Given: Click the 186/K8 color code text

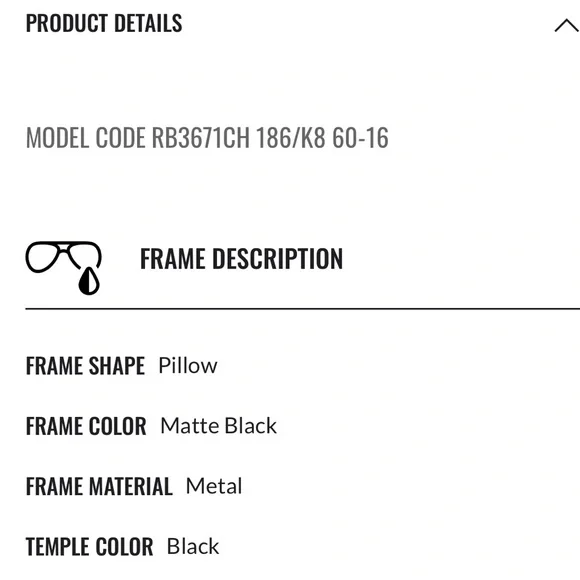Looking at the screenshot, I should pos(291,138).
